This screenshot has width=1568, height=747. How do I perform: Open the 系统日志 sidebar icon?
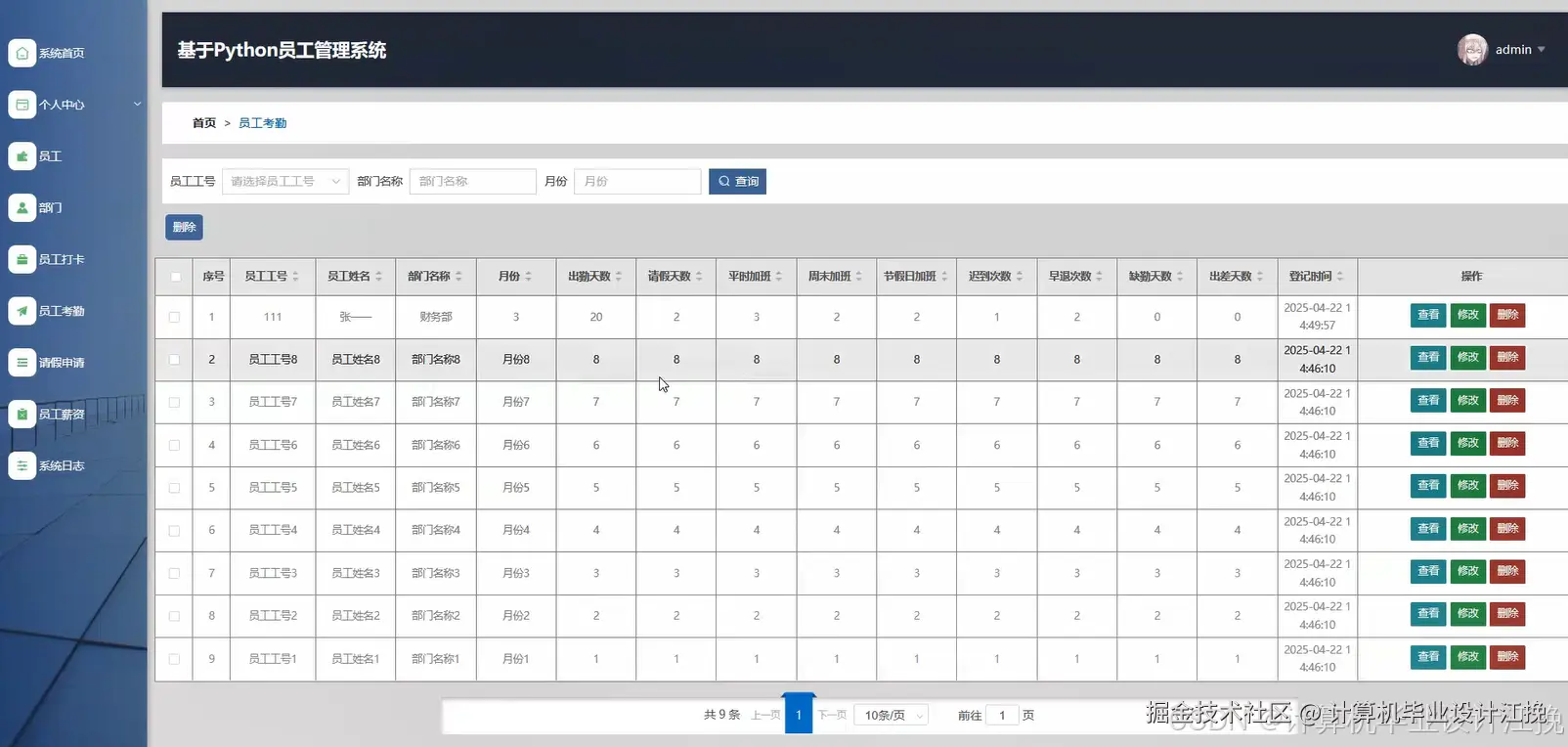point(22,465)
